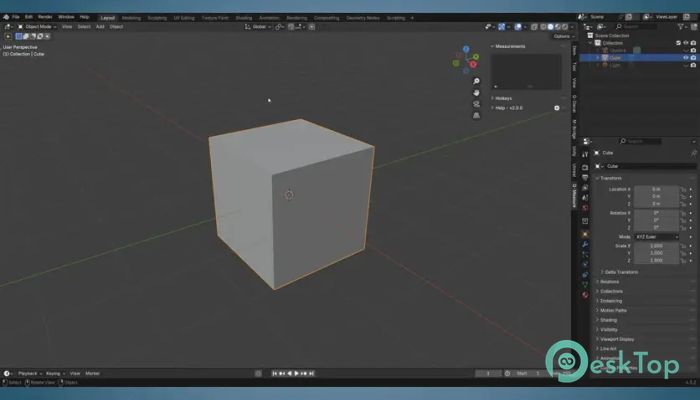Open the outliner filter dropdown
This screenshot has width=700, height=400.
click(x=682, y=27)
